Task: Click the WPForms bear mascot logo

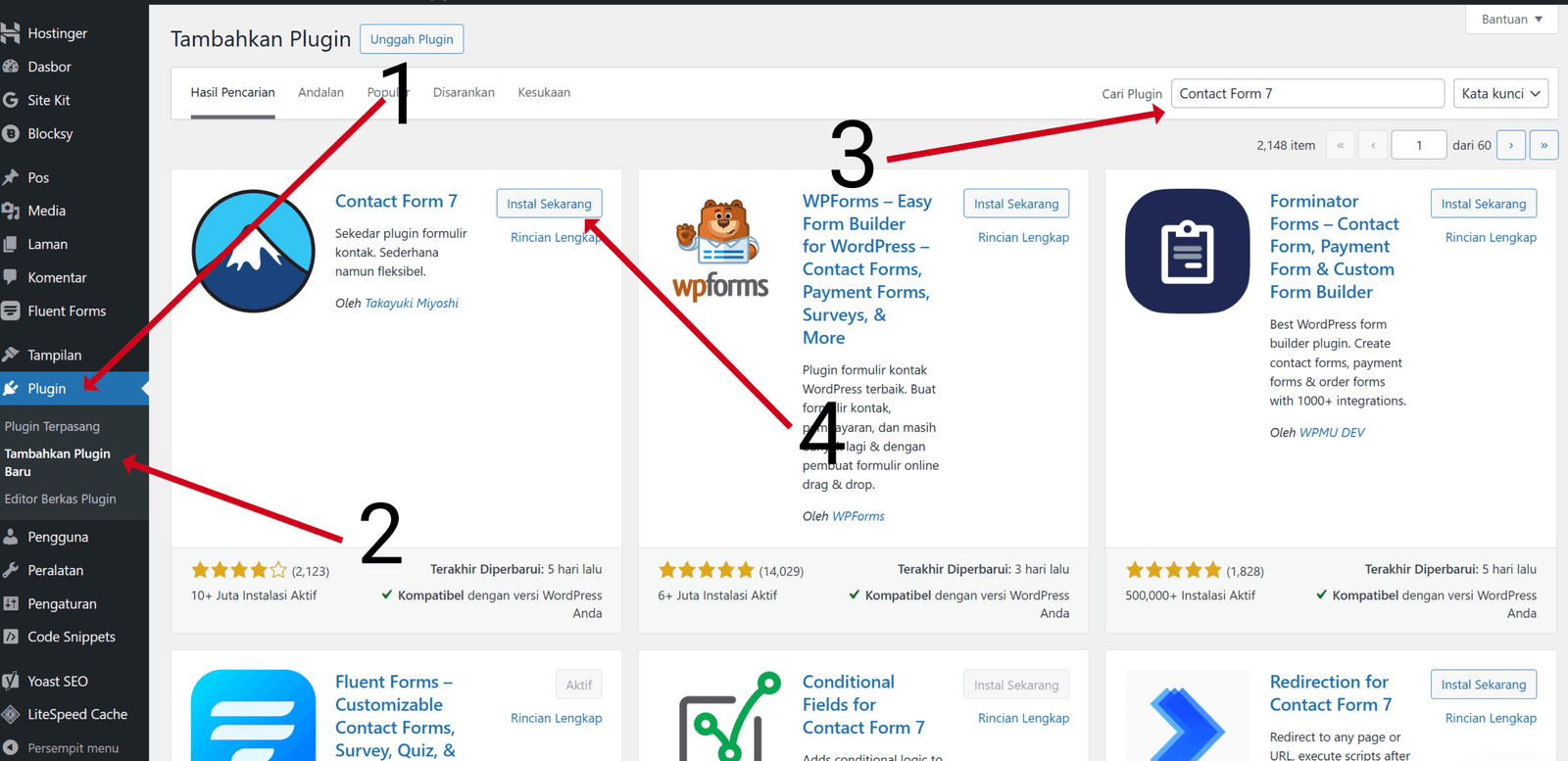Action: tap(720, 251)
